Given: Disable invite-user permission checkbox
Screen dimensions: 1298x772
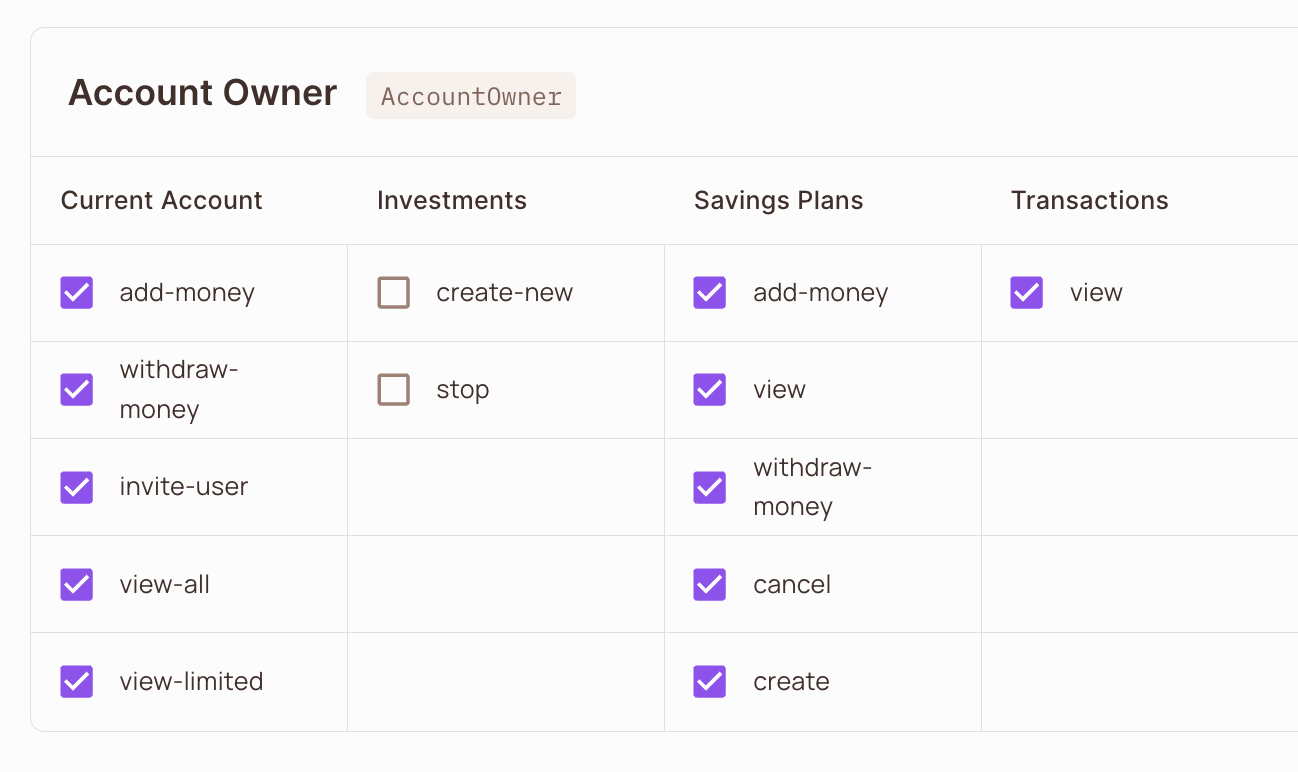Looking at the screenshot, I should (77, 487).
